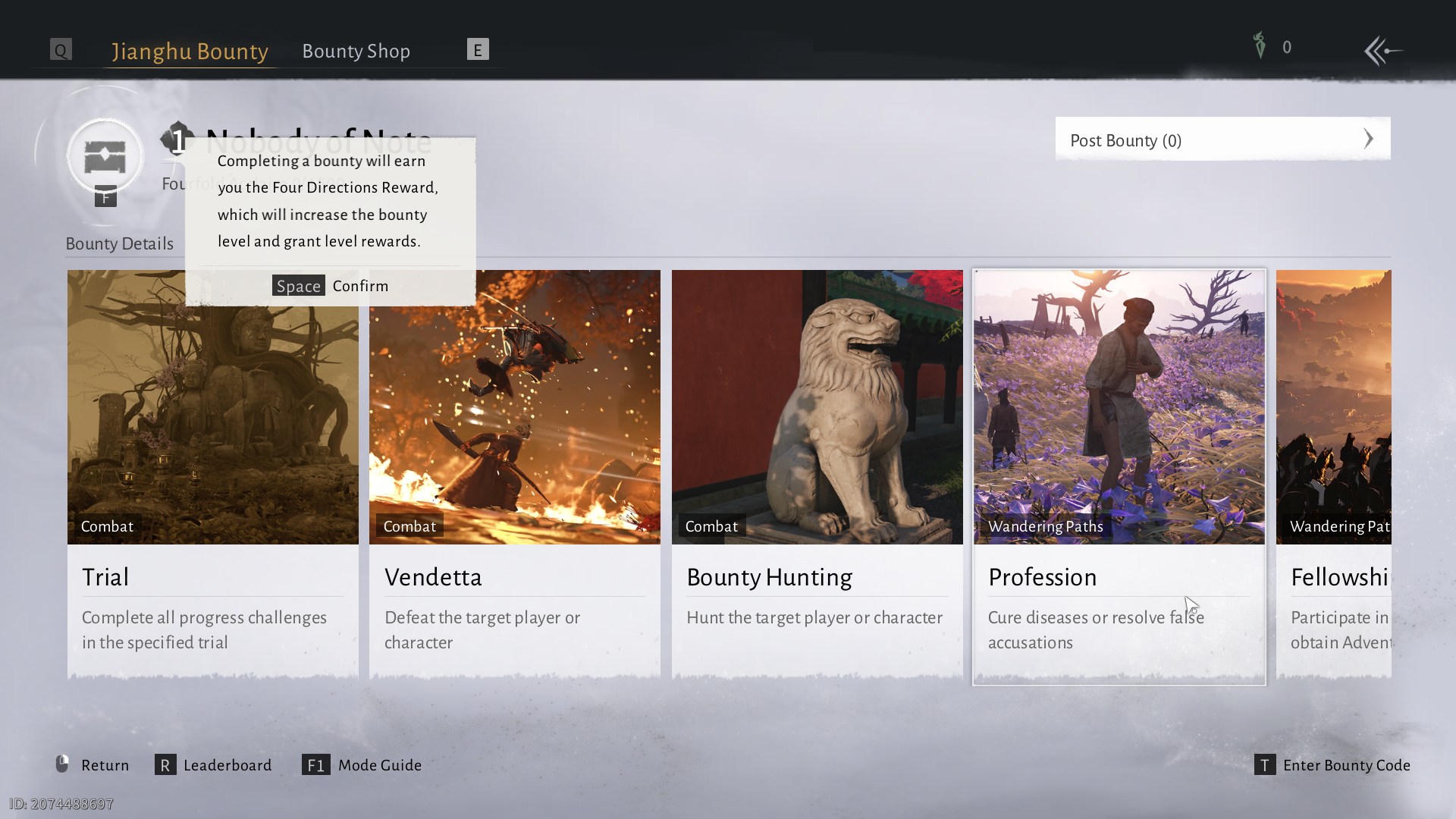Select the Jianghu Bounty tab
The image size is (1456, 819).
click(x=190, y=51)
